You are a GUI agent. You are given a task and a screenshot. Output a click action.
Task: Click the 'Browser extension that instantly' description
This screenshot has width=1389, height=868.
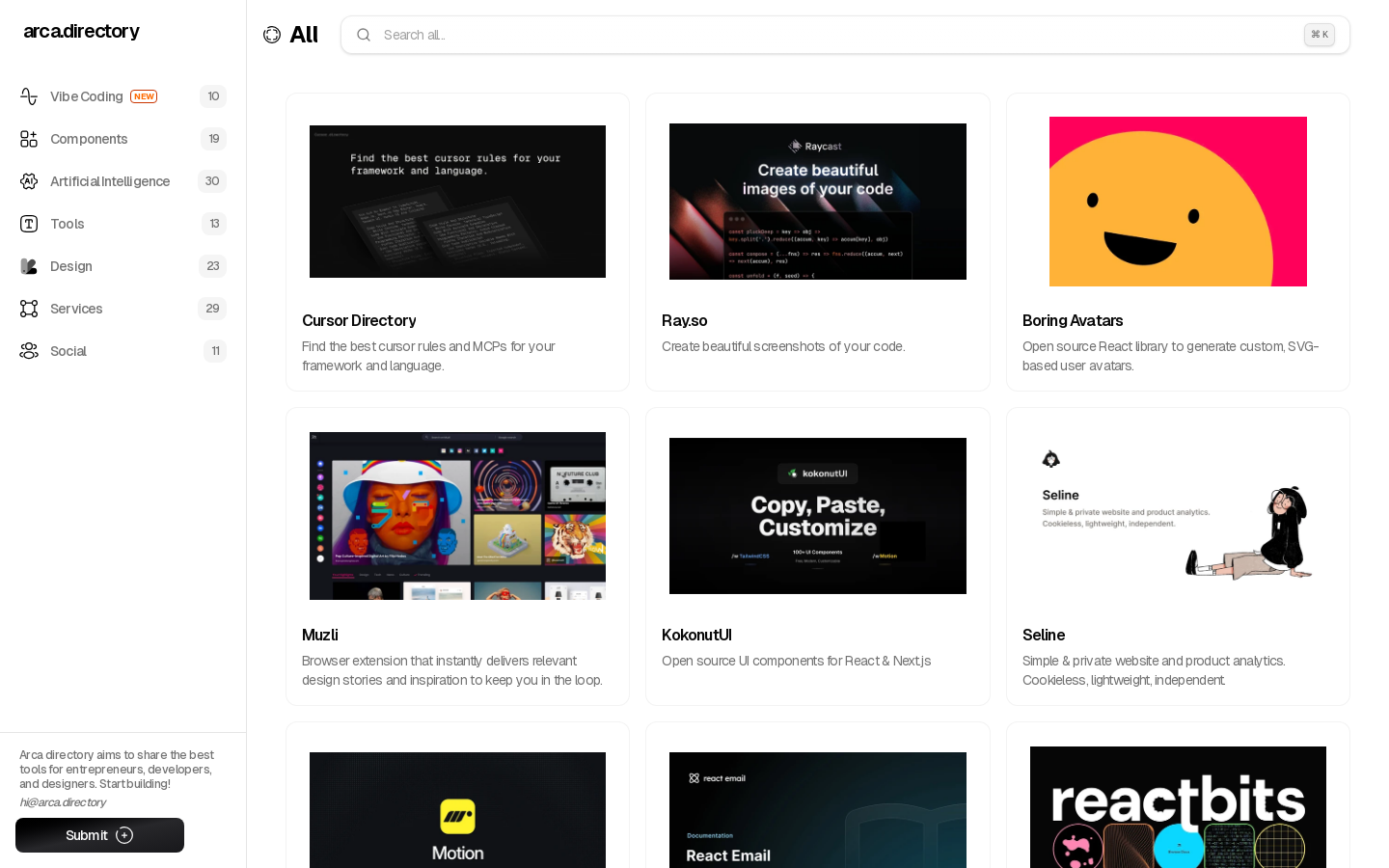[x=452, y=670]
